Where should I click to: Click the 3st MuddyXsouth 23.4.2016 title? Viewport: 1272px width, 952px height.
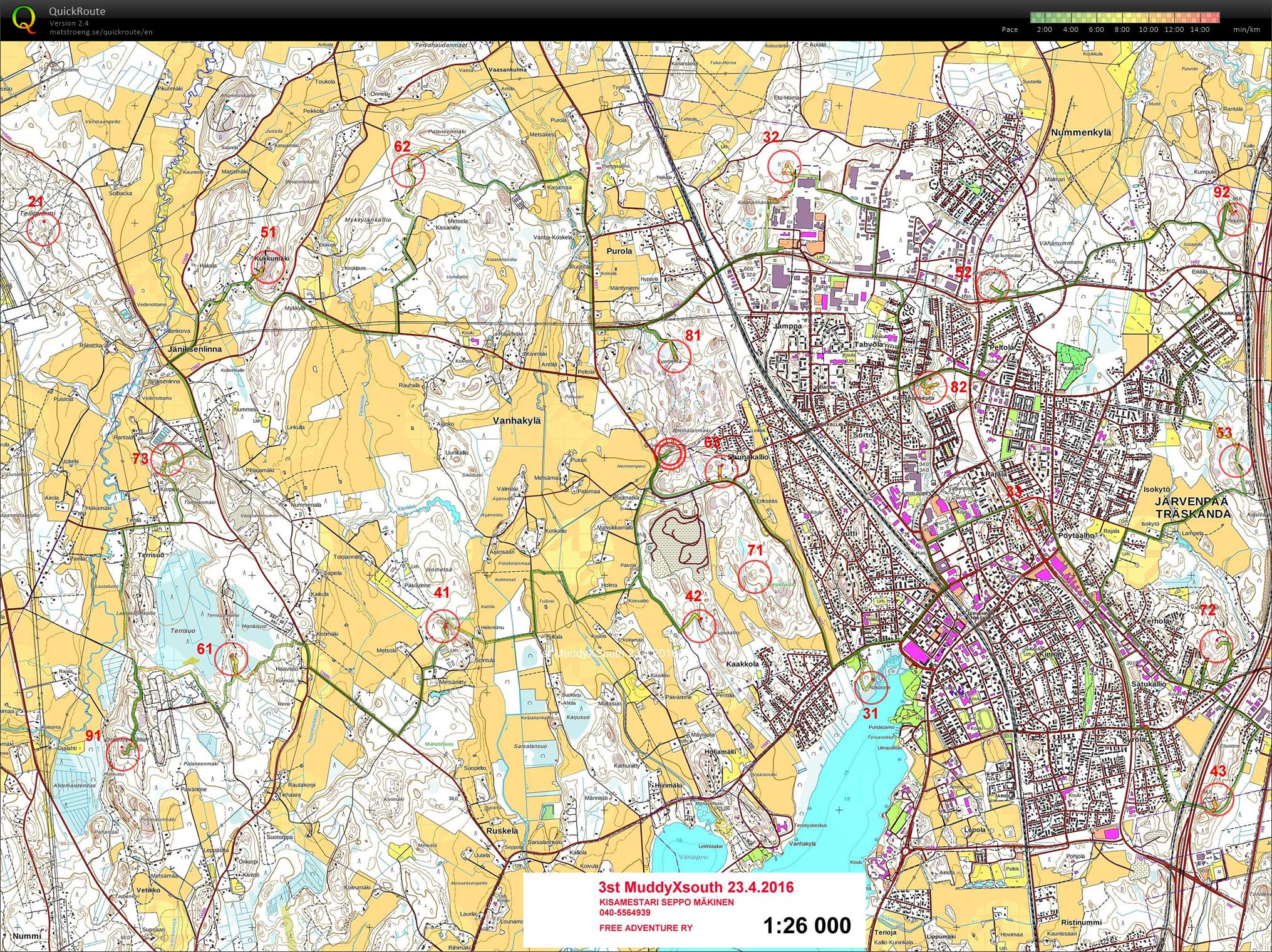coord(696,887)
